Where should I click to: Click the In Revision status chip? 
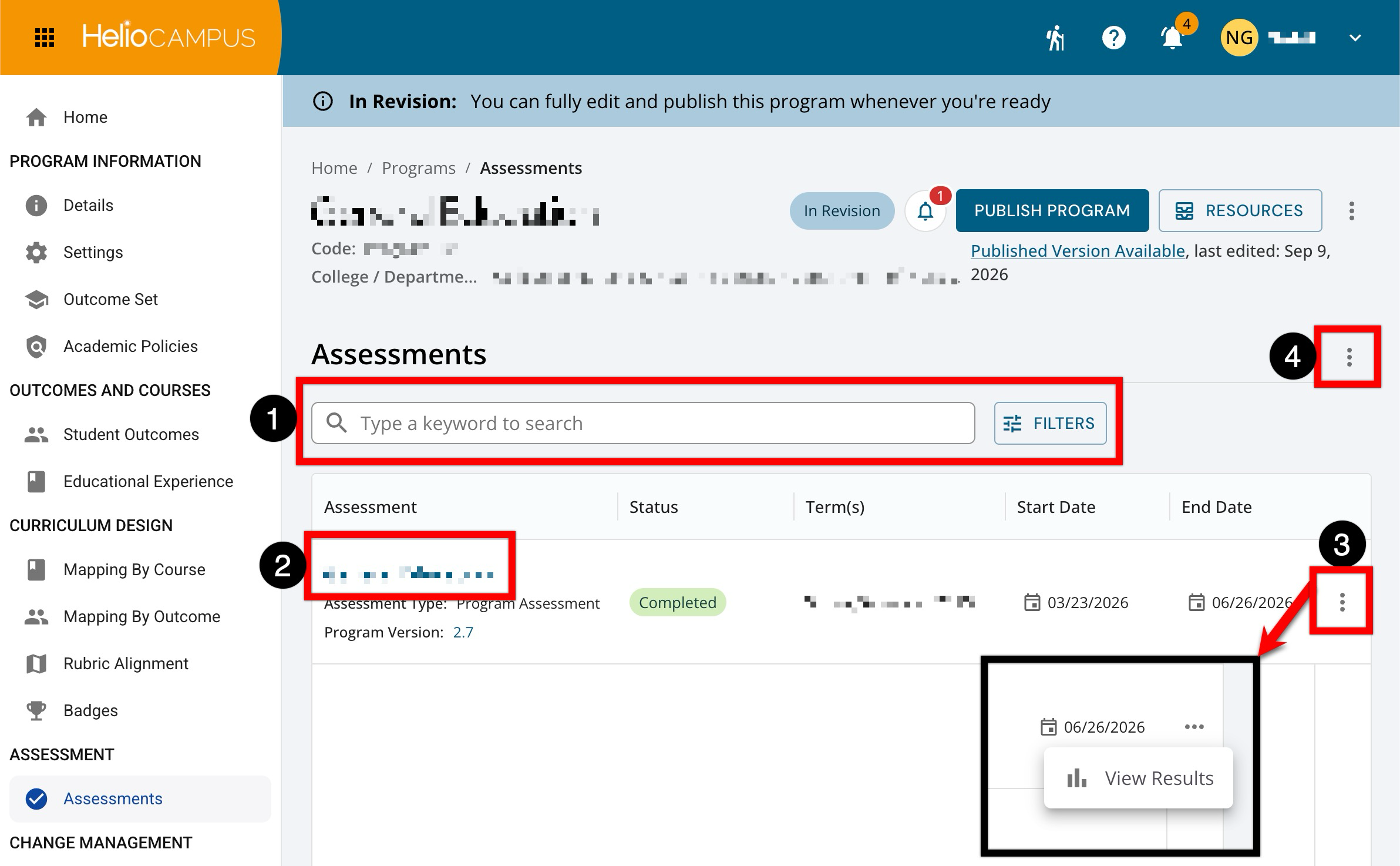842,211
